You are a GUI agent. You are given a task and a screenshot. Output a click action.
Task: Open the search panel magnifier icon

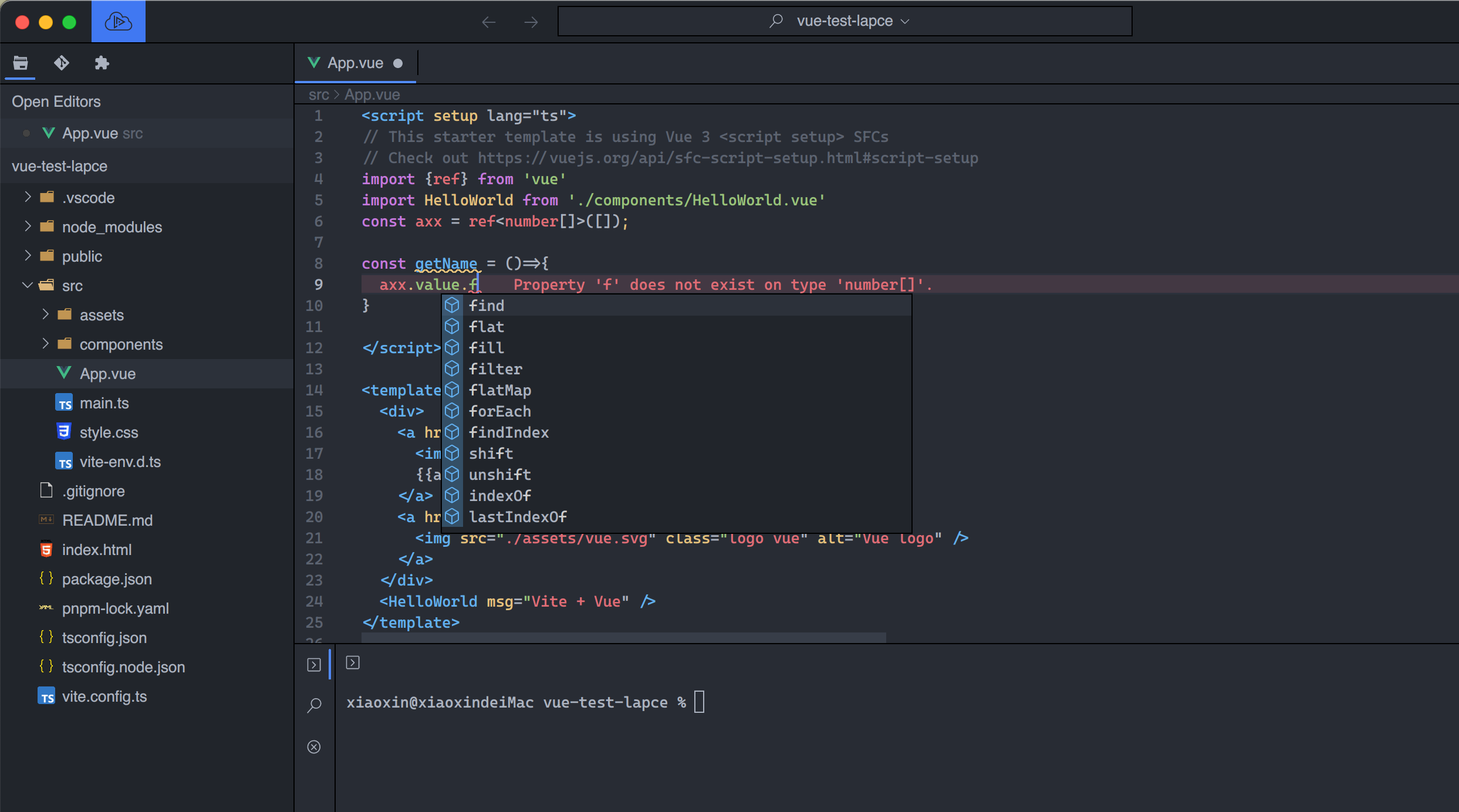click(314, 705)
